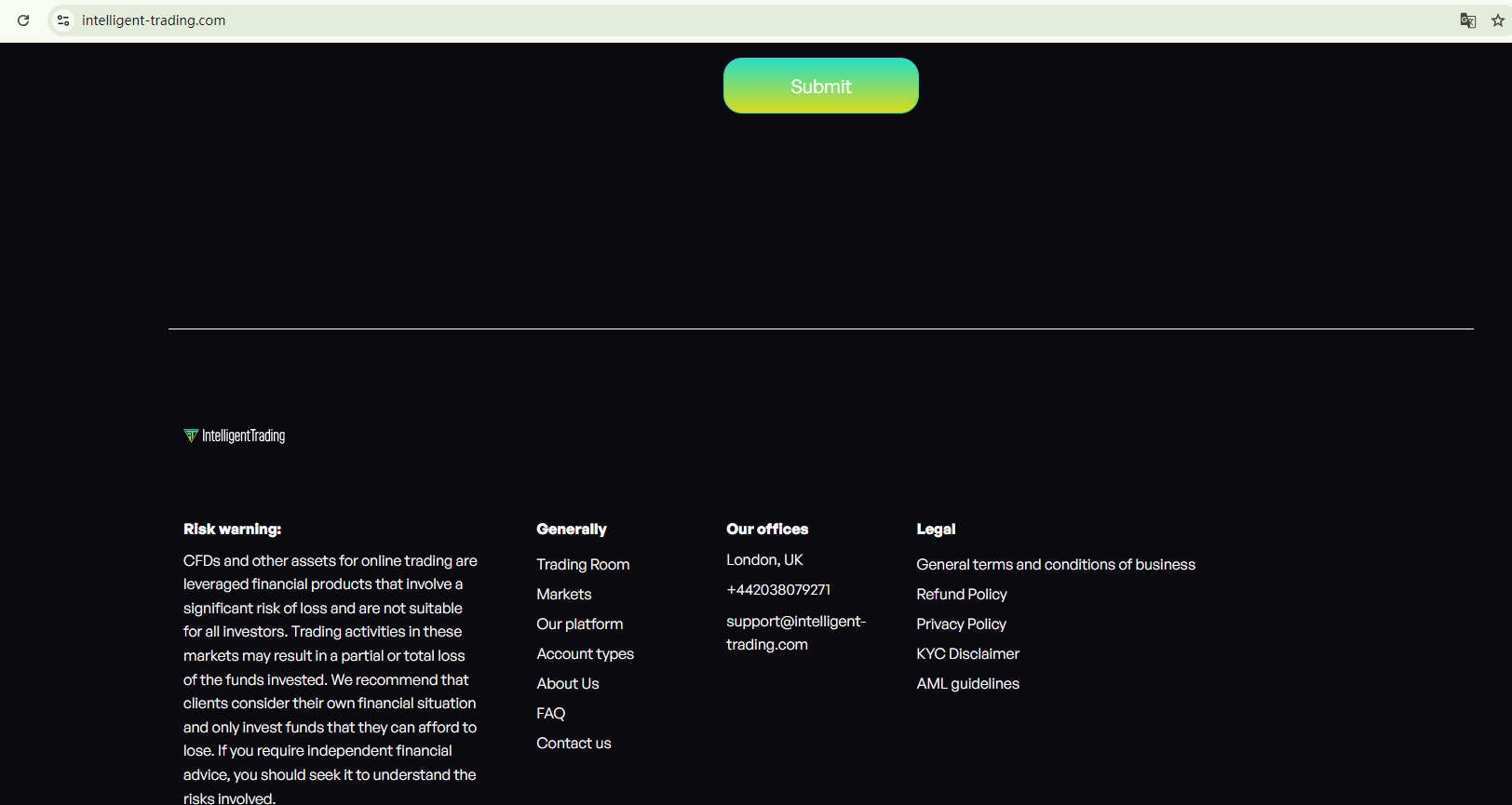This screenshot has height=805, width=1512.
Task: Open the translate page icon
Action: (1468, 20)
